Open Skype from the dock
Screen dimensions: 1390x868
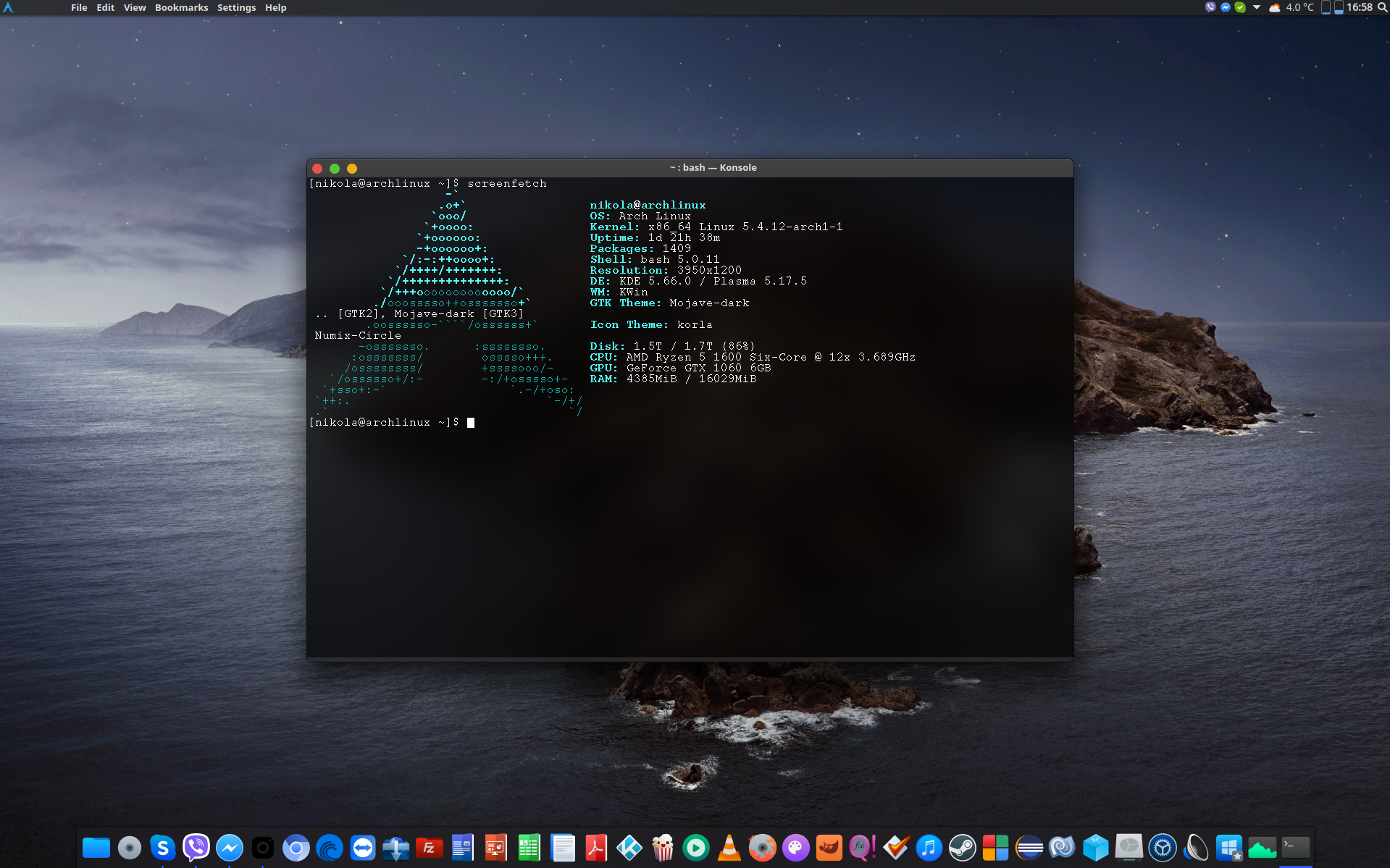[x=163, y=848]
